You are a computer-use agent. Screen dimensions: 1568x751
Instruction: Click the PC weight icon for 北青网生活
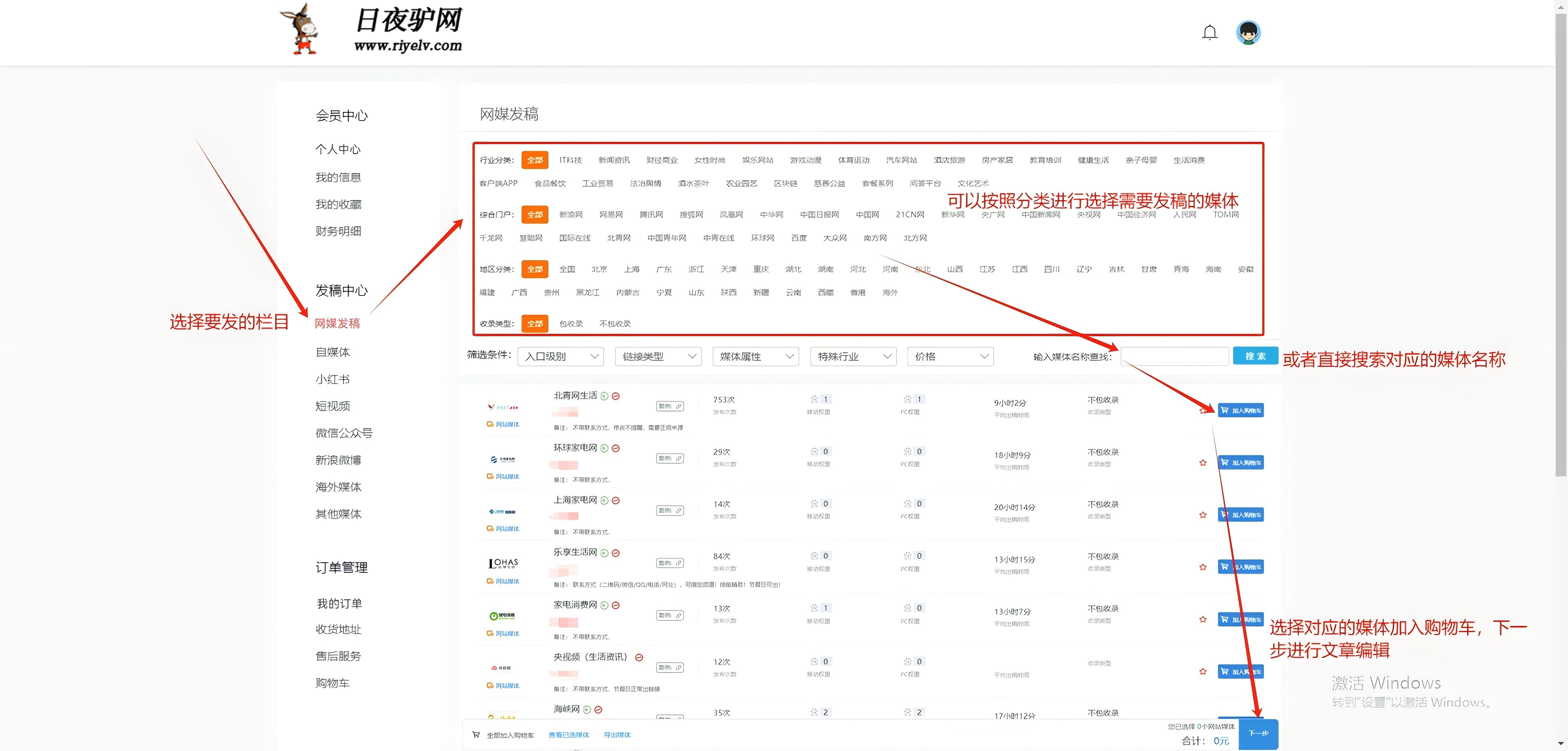point(908,400)
